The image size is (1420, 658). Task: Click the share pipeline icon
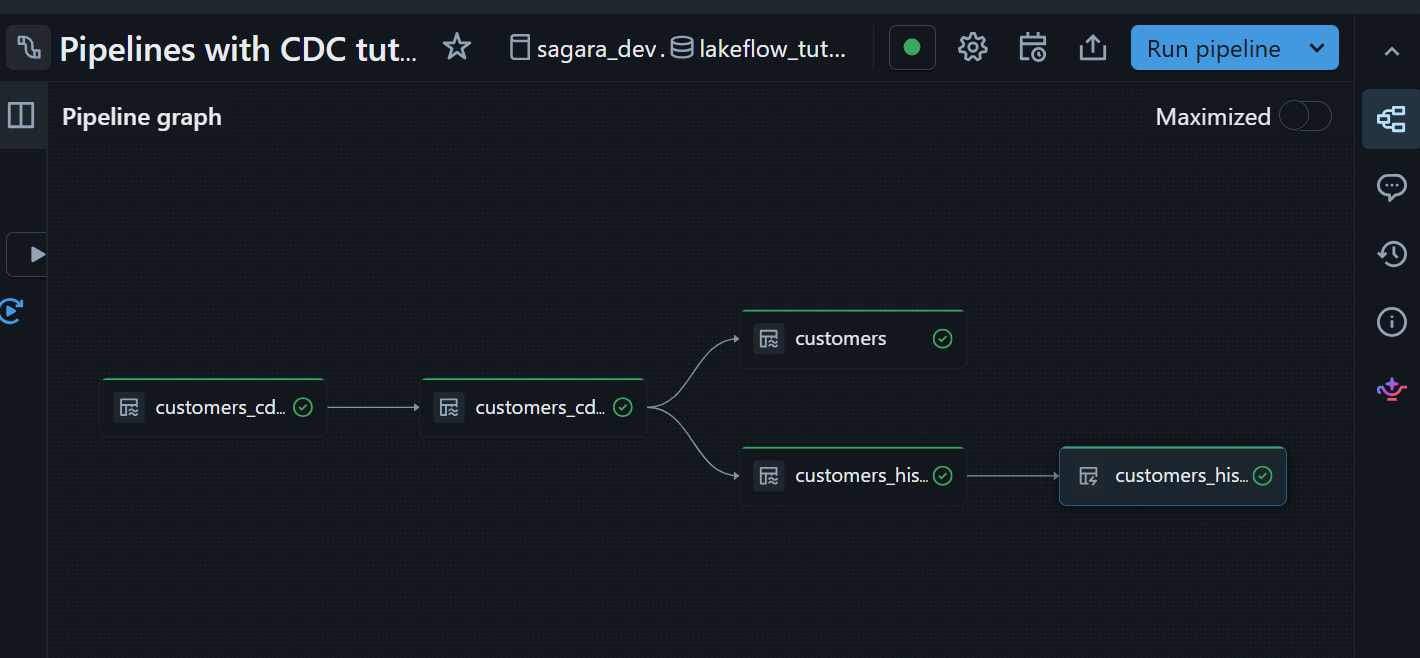click(x=1093, y=48)
